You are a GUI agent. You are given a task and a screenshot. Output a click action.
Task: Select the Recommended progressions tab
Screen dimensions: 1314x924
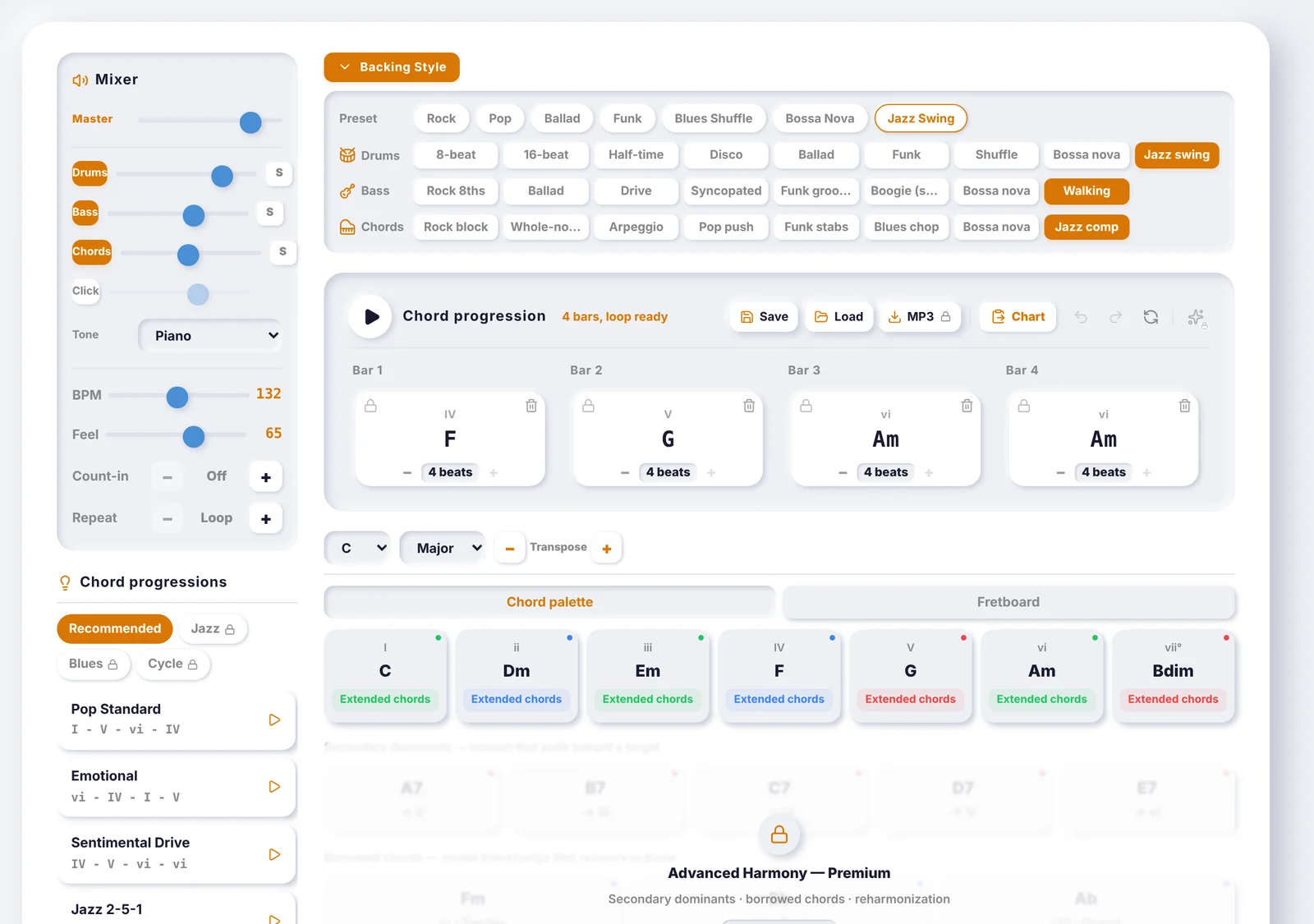click(115, 629)
